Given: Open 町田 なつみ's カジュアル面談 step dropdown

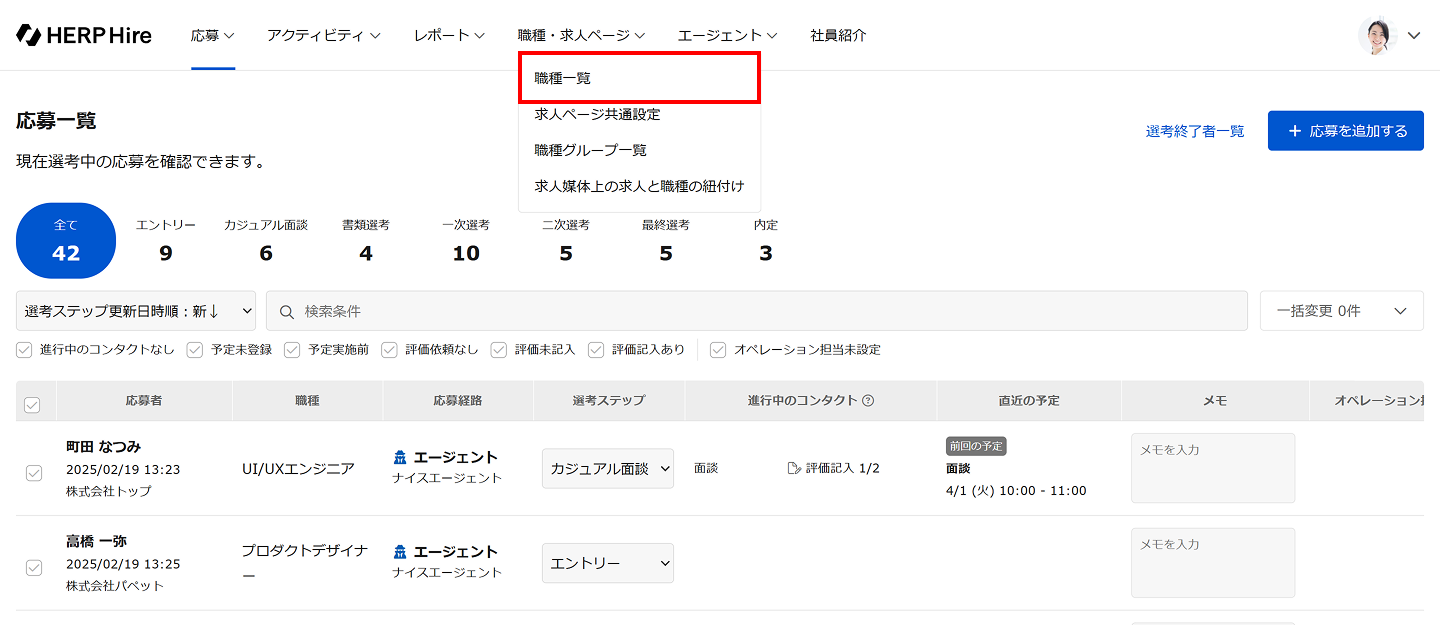Looking at the screenshot, I should pyautogui.click(x=608, y=469).
